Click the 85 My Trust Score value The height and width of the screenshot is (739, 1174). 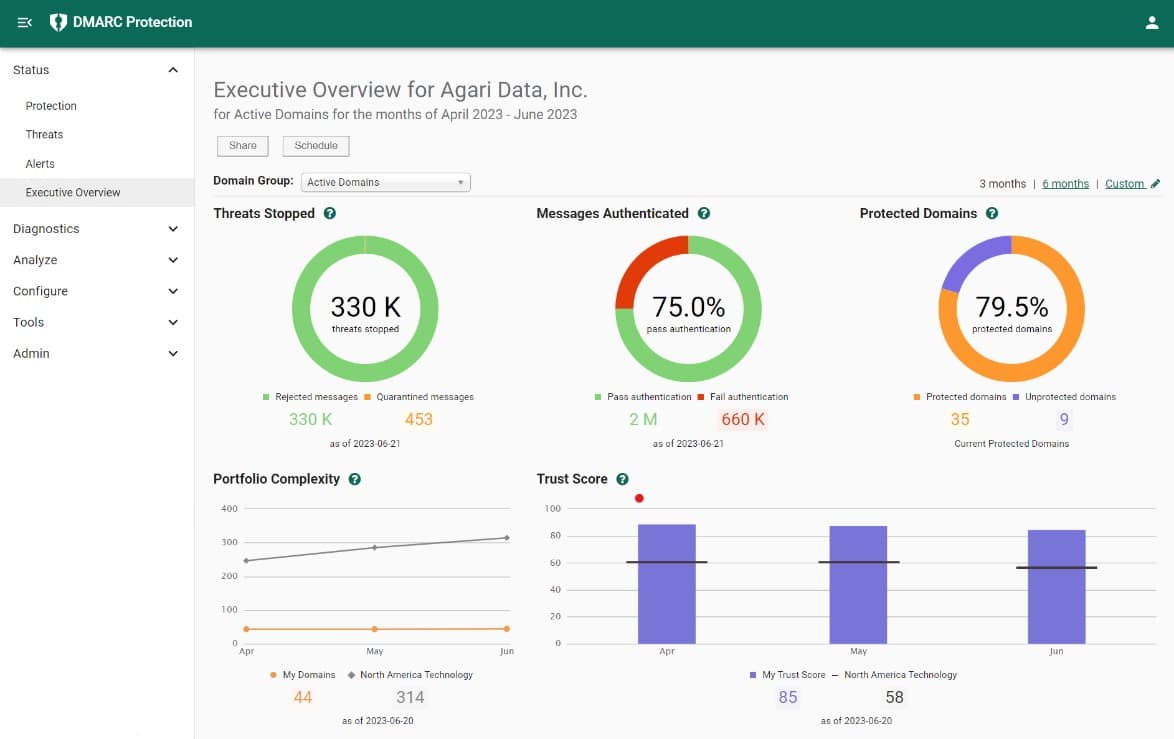coord(788,697)
